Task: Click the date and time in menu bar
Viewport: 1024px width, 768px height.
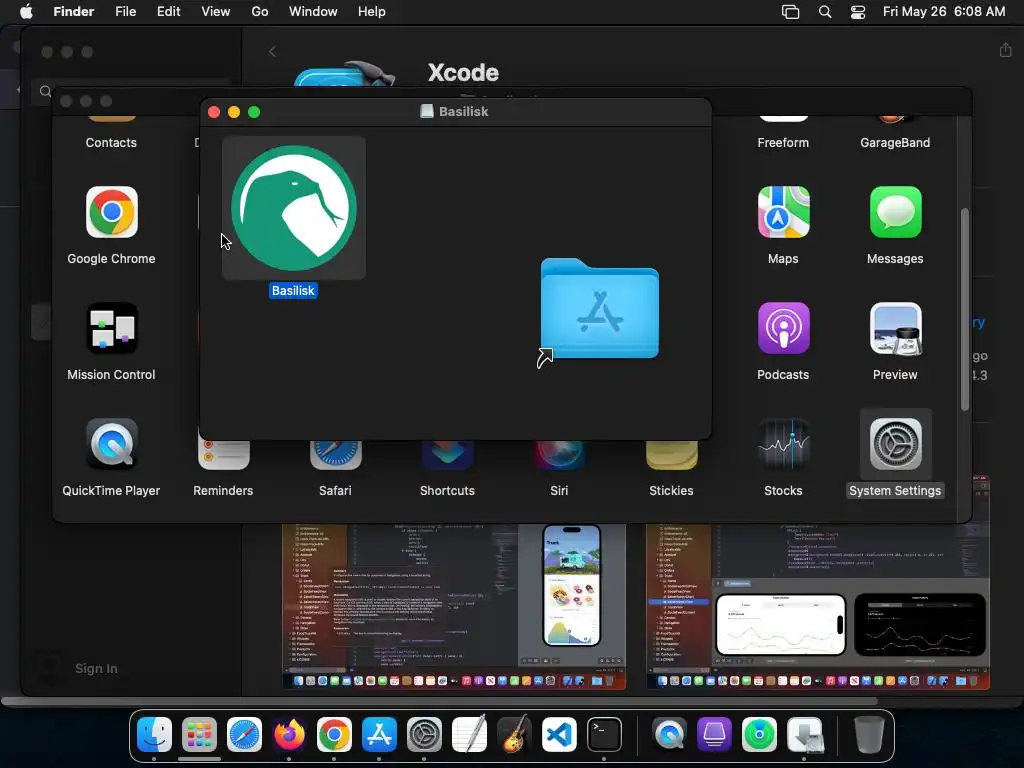Action: point(944,12)
